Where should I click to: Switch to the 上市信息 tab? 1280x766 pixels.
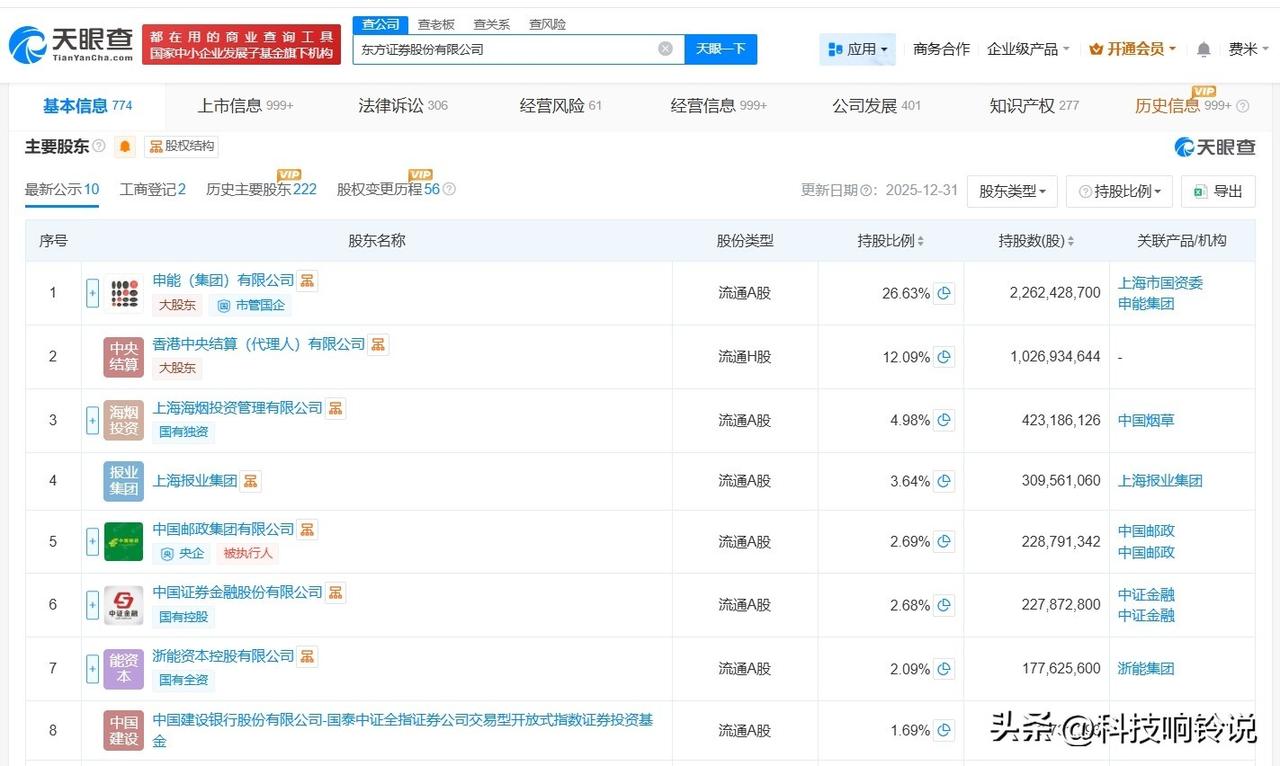point(245,106)
